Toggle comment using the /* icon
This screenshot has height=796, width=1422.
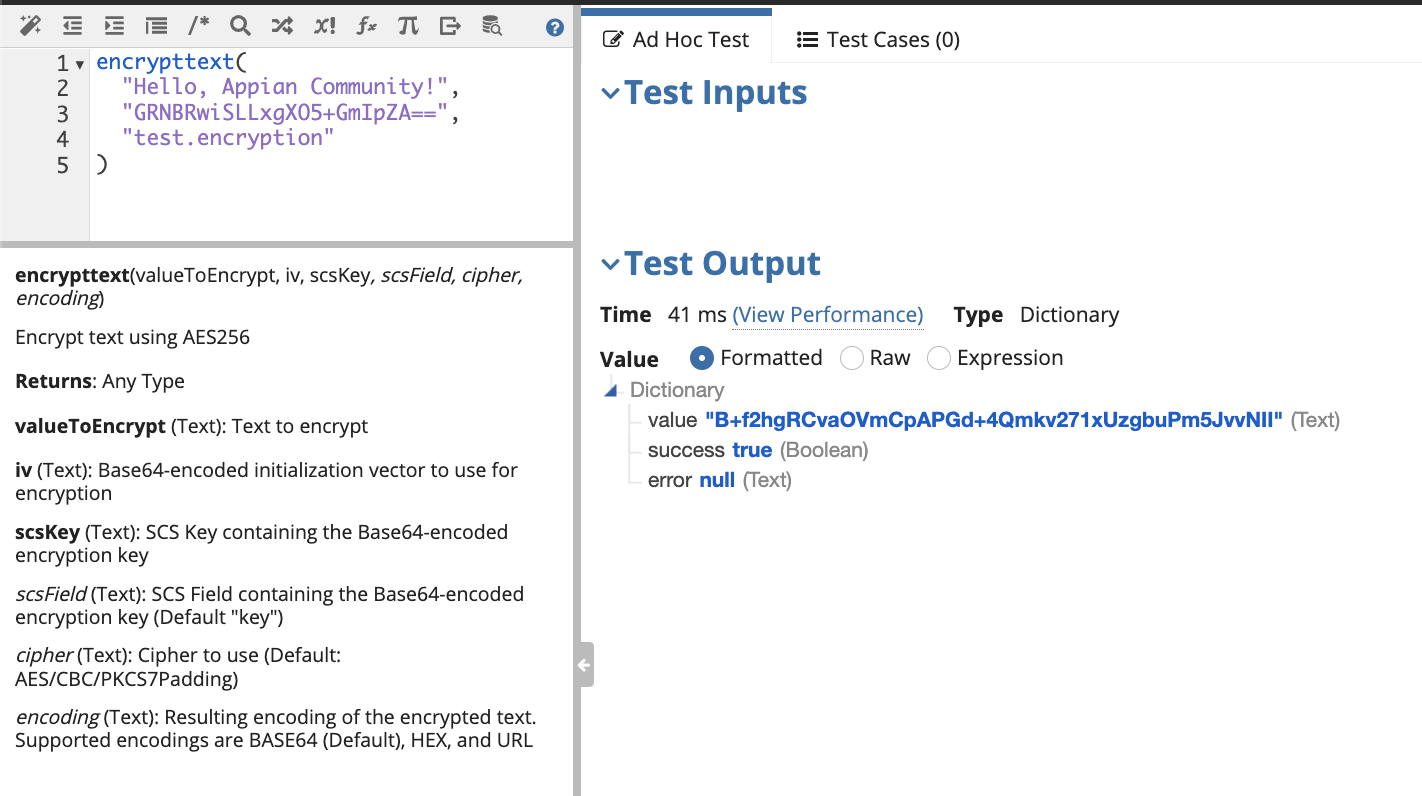point(198,26)
